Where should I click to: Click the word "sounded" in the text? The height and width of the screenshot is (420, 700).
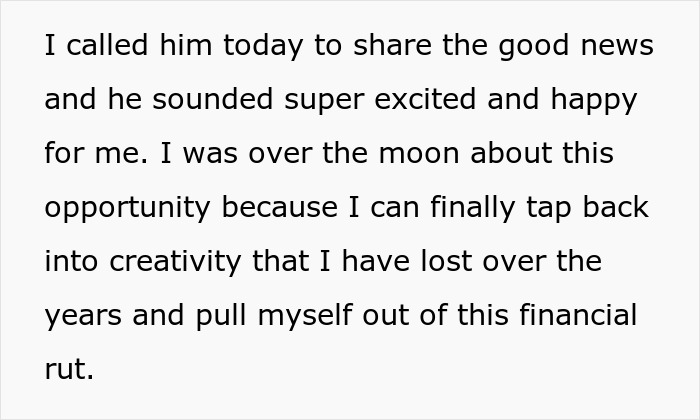pos(212,99)
